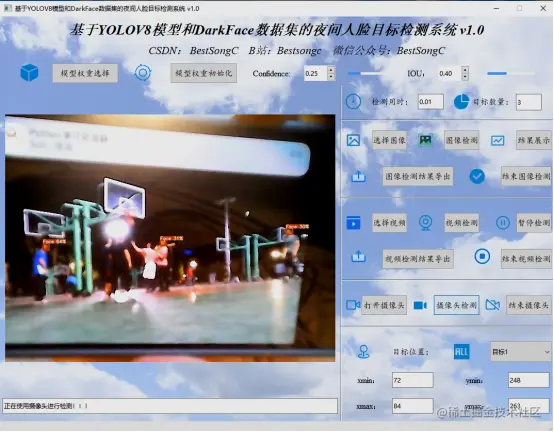Click the blue cube model icon
Viewport: 554px width, 432px height.
(x=29, y=73)
